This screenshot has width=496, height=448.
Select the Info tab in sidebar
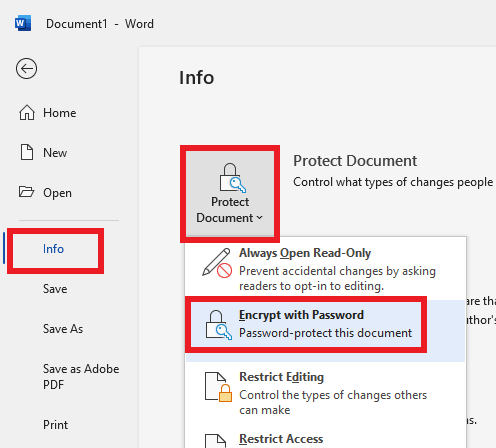tap(53, 249)
